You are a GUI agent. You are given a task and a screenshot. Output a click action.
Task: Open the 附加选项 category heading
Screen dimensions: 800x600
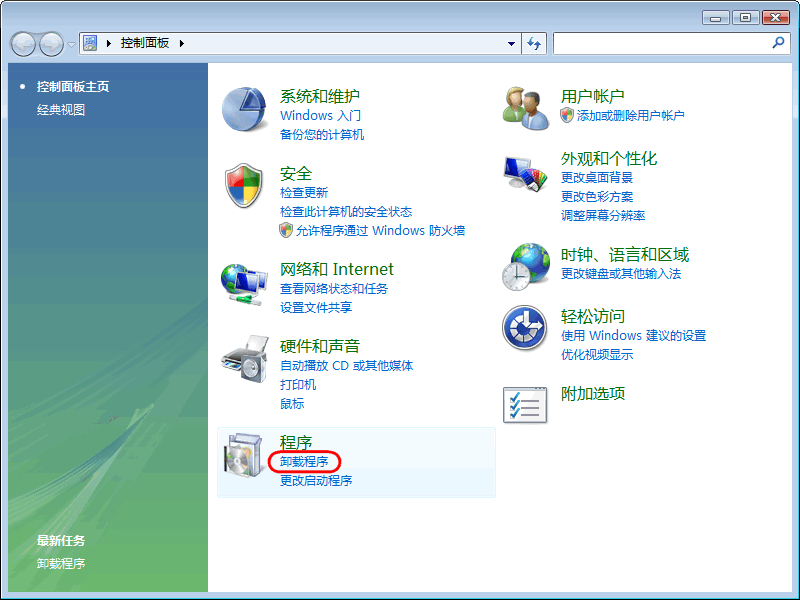coord(593,393)
